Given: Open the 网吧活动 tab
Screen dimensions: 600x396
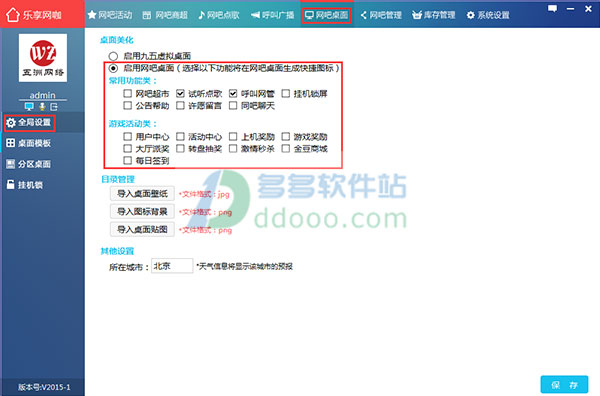Looking at the screenshot, I should point(110,15).
